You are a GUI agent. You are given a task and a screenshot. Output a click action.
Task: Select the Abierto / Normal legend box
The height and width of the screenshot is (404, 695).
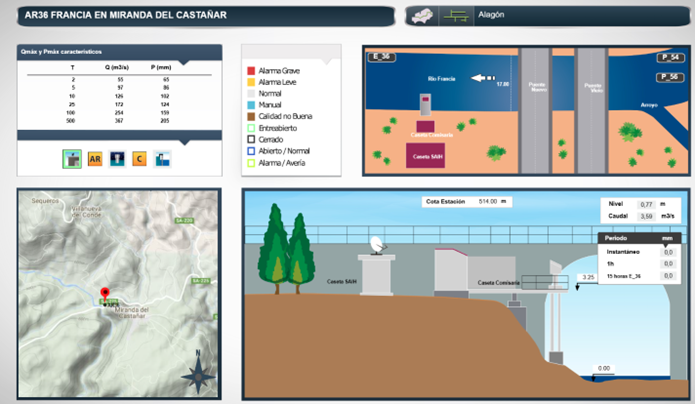(251, 151)
